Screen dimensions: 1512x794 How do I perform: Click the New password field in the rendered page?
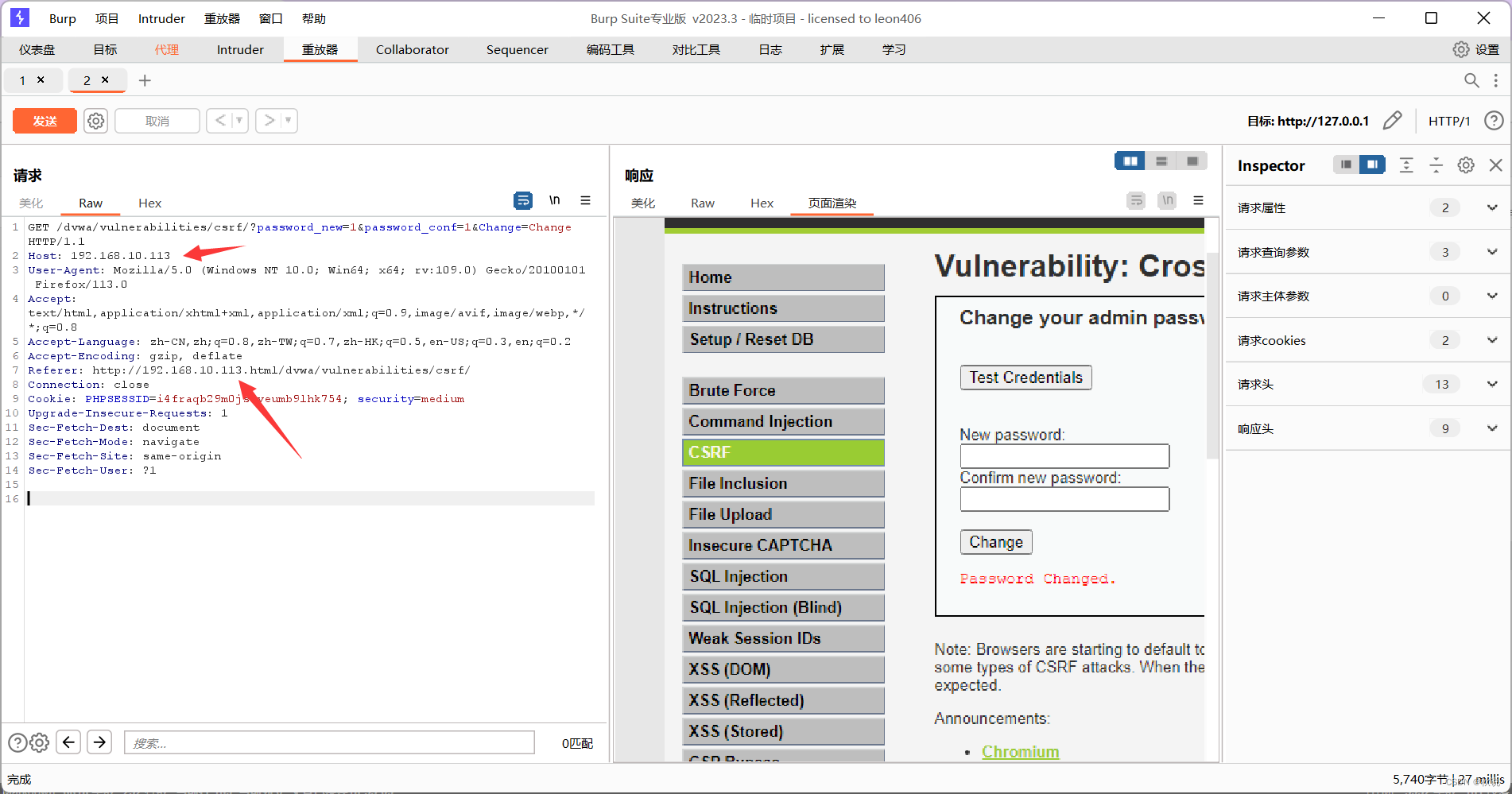pos(1064,455)
